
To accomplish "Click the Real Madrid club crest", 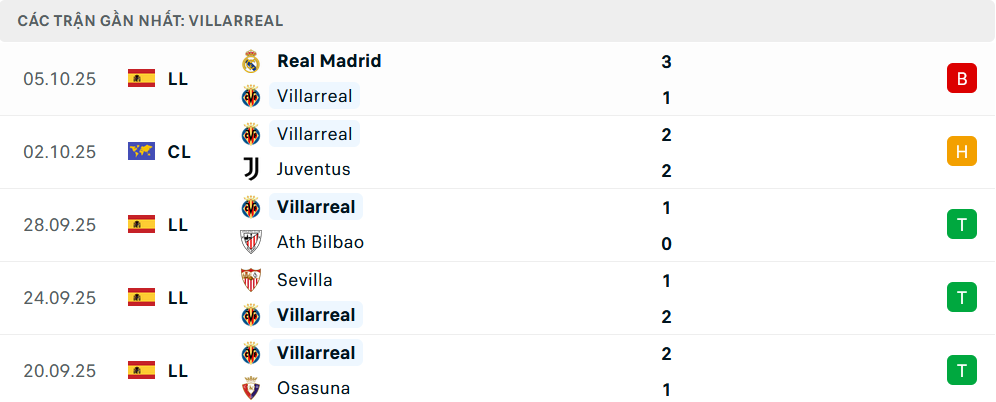I will click(251, 61).
